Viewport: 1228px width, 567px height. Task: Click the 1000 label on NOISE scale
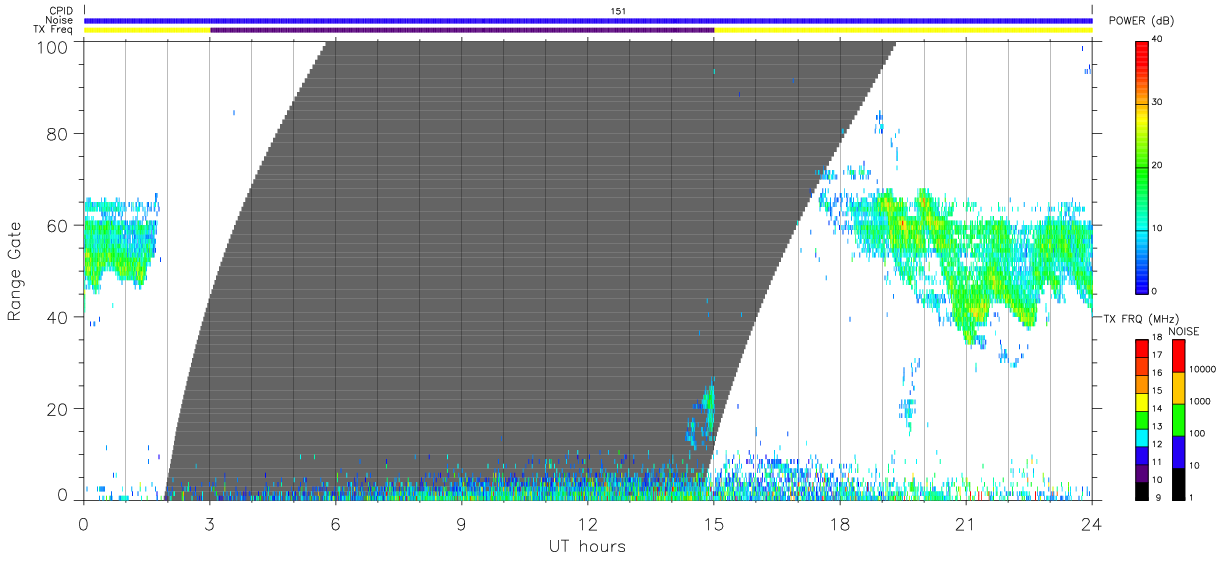(1201, 401)
